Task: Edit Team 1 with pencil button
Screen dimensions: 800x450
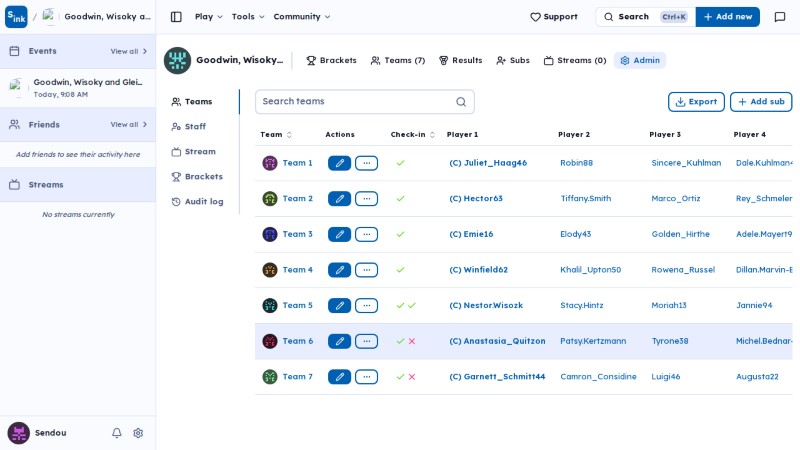Action: pyautogui.click(x=339, y=163)
